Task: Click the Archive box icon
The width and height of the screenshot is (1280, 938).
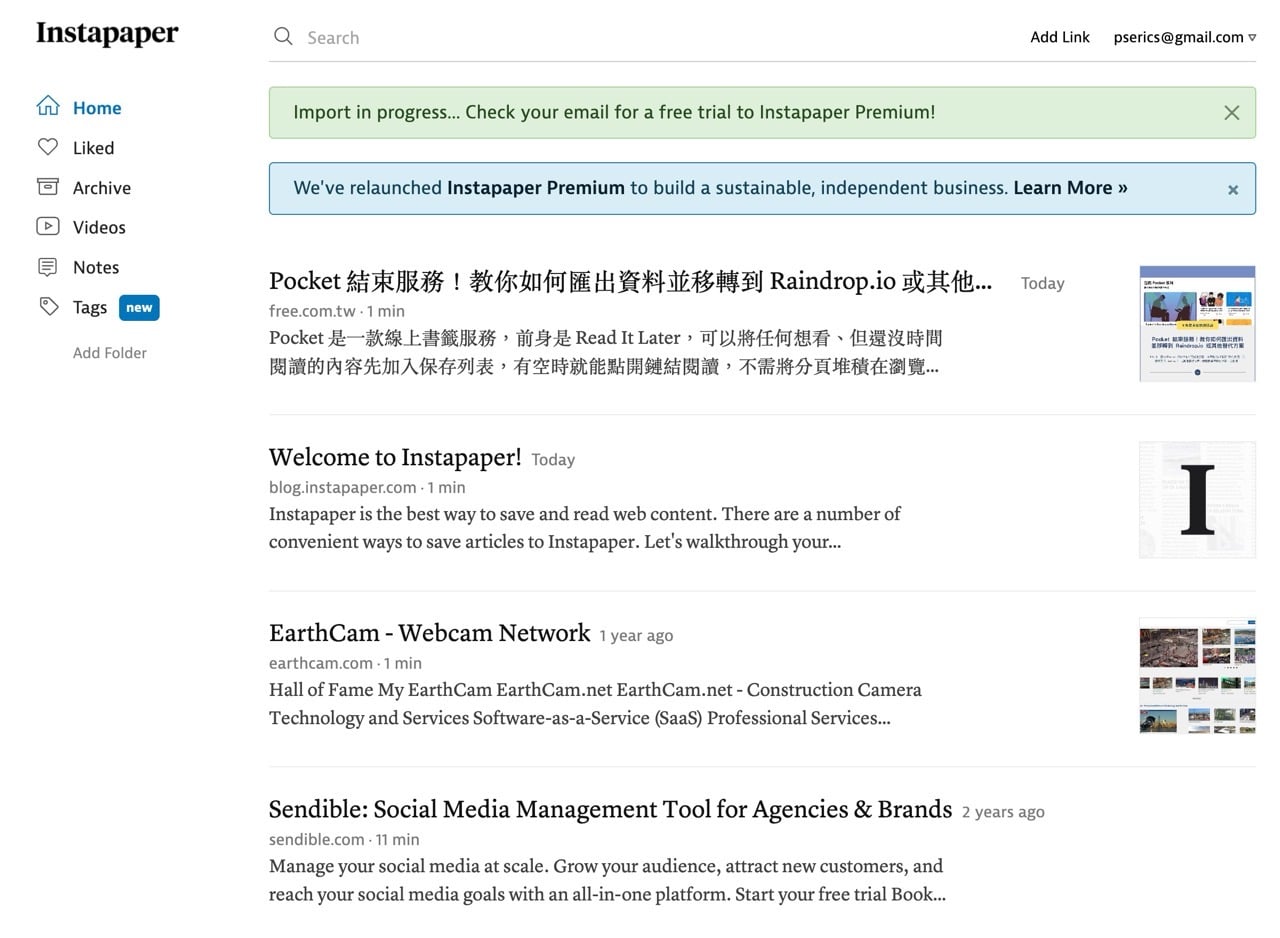Action: pyautogui.click(x=48, y=187)
